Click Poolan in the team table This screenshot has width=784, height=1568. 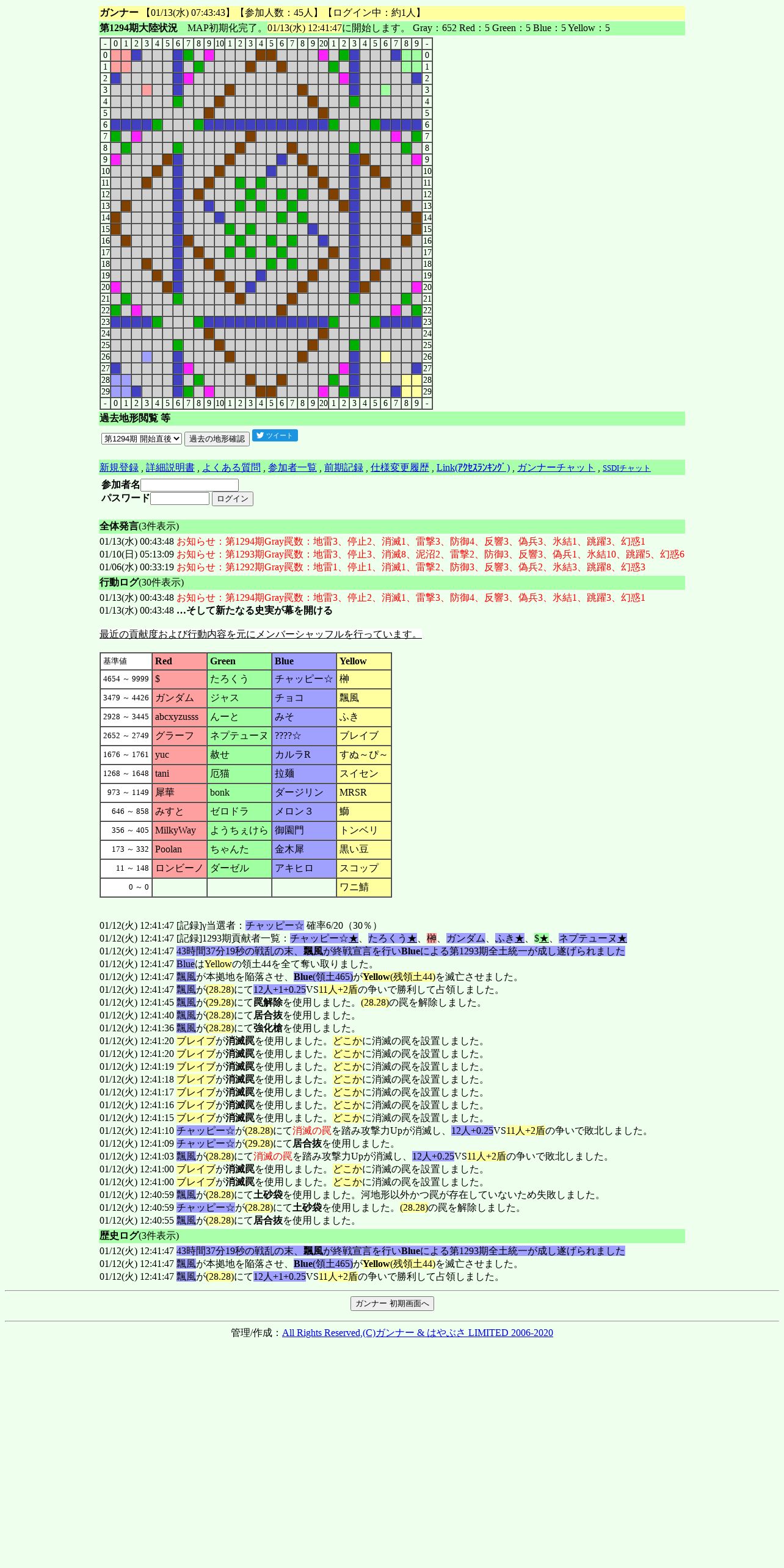tap(180, 849)
